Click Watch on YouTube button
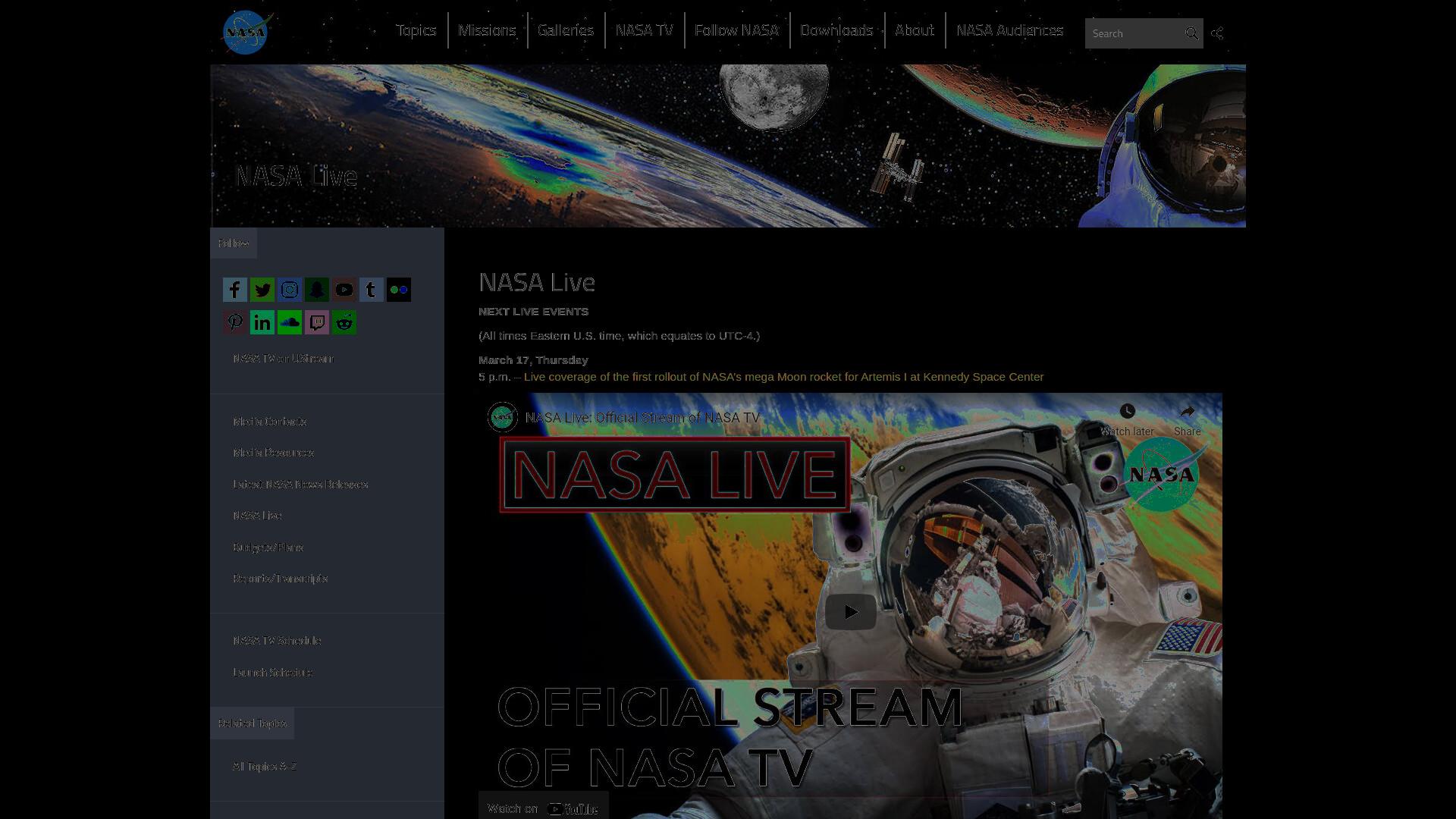Screen dimensions: 1456x819 pos(543,808)
